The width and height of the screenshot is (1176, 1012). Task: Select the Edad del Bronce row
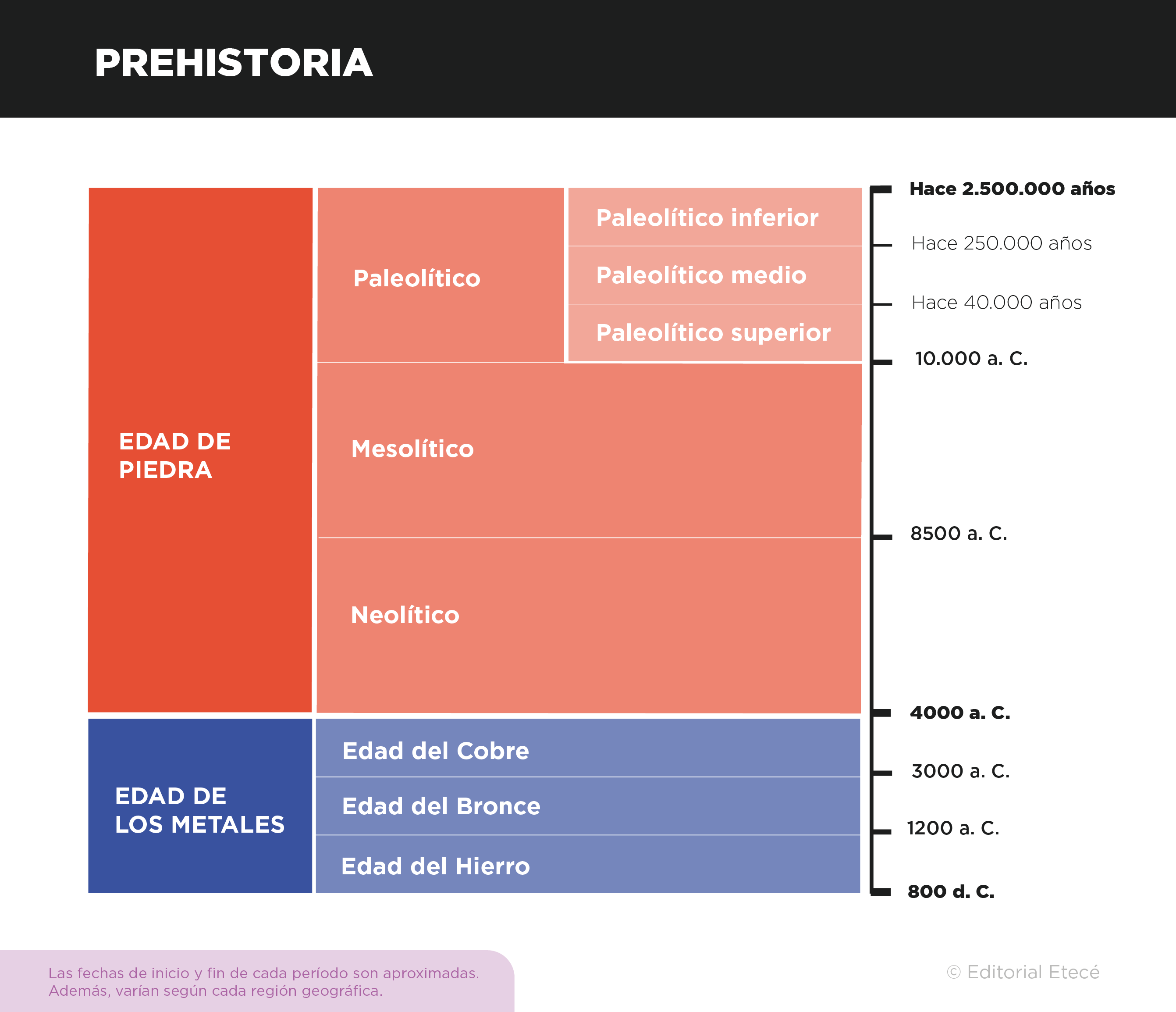pos(587,806)
